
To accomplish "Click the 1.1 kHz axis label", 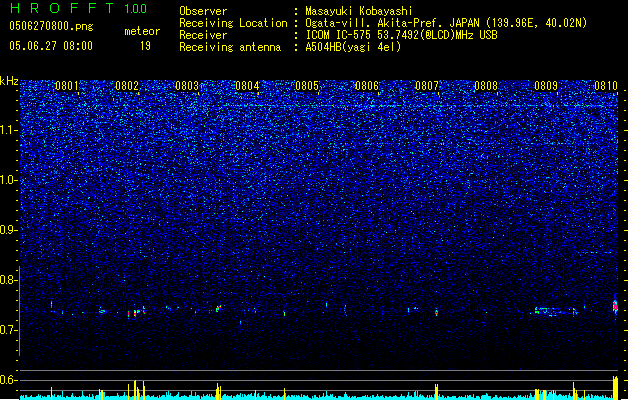I will pyautogui.click(x=9, y=130).
